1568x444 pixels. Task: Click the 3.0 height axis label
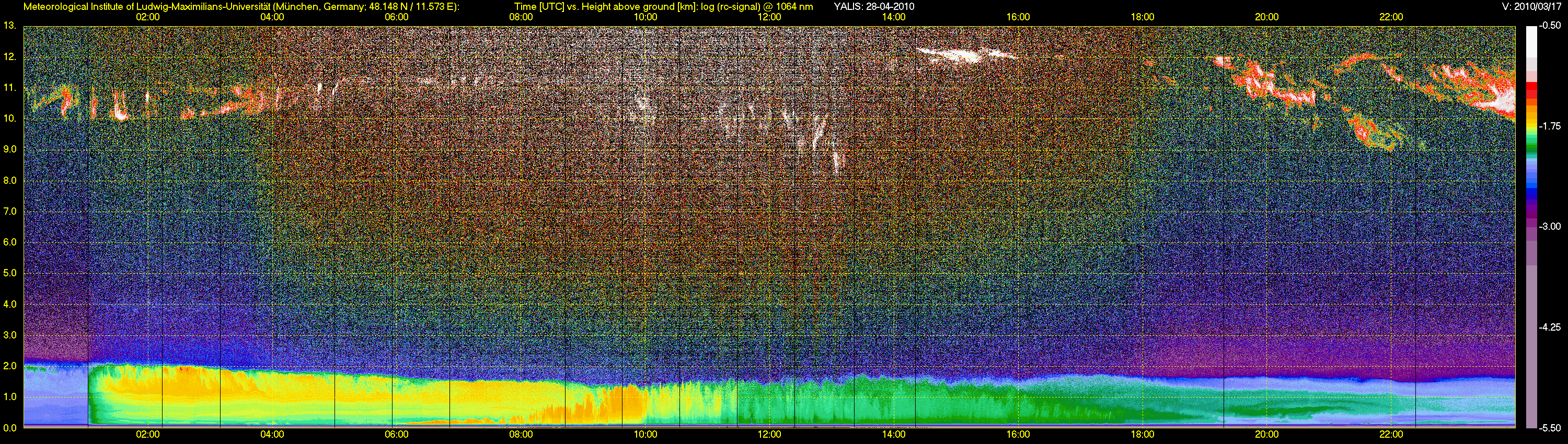tap(10, 335)
